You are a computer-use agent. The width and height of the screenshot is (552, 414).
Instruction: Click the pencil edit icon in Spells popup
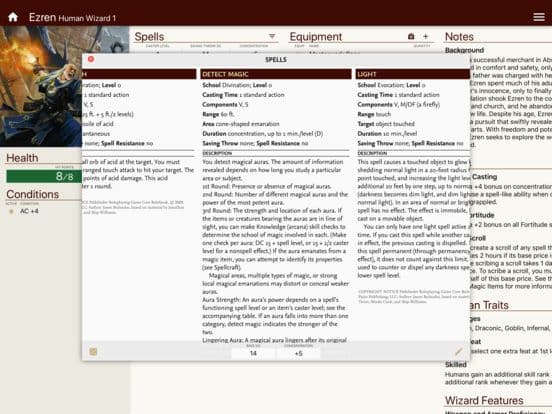[x=458, y=351]
